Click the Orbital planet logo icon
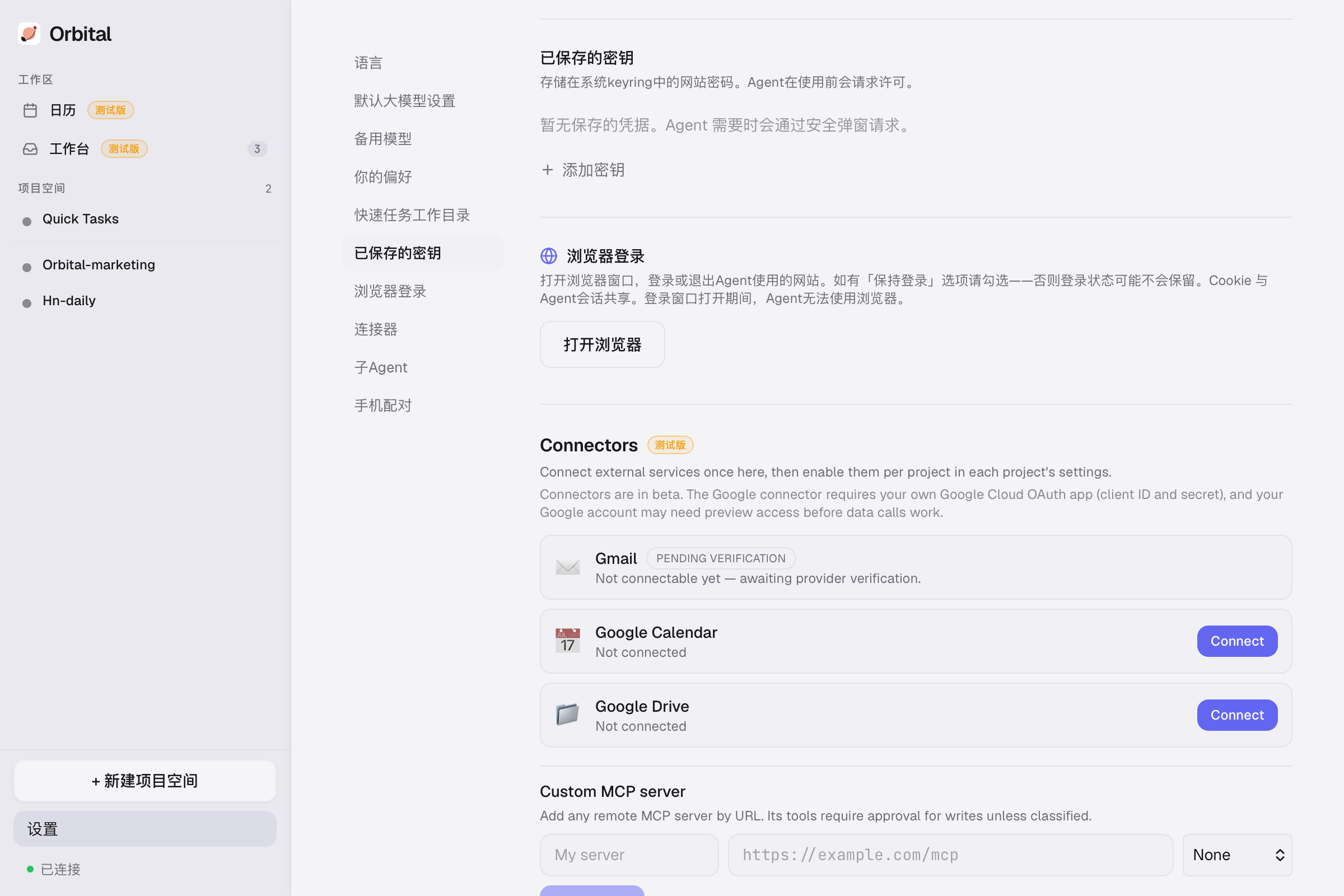Viewport: 1344px width, 896px height. click(29, 34)
